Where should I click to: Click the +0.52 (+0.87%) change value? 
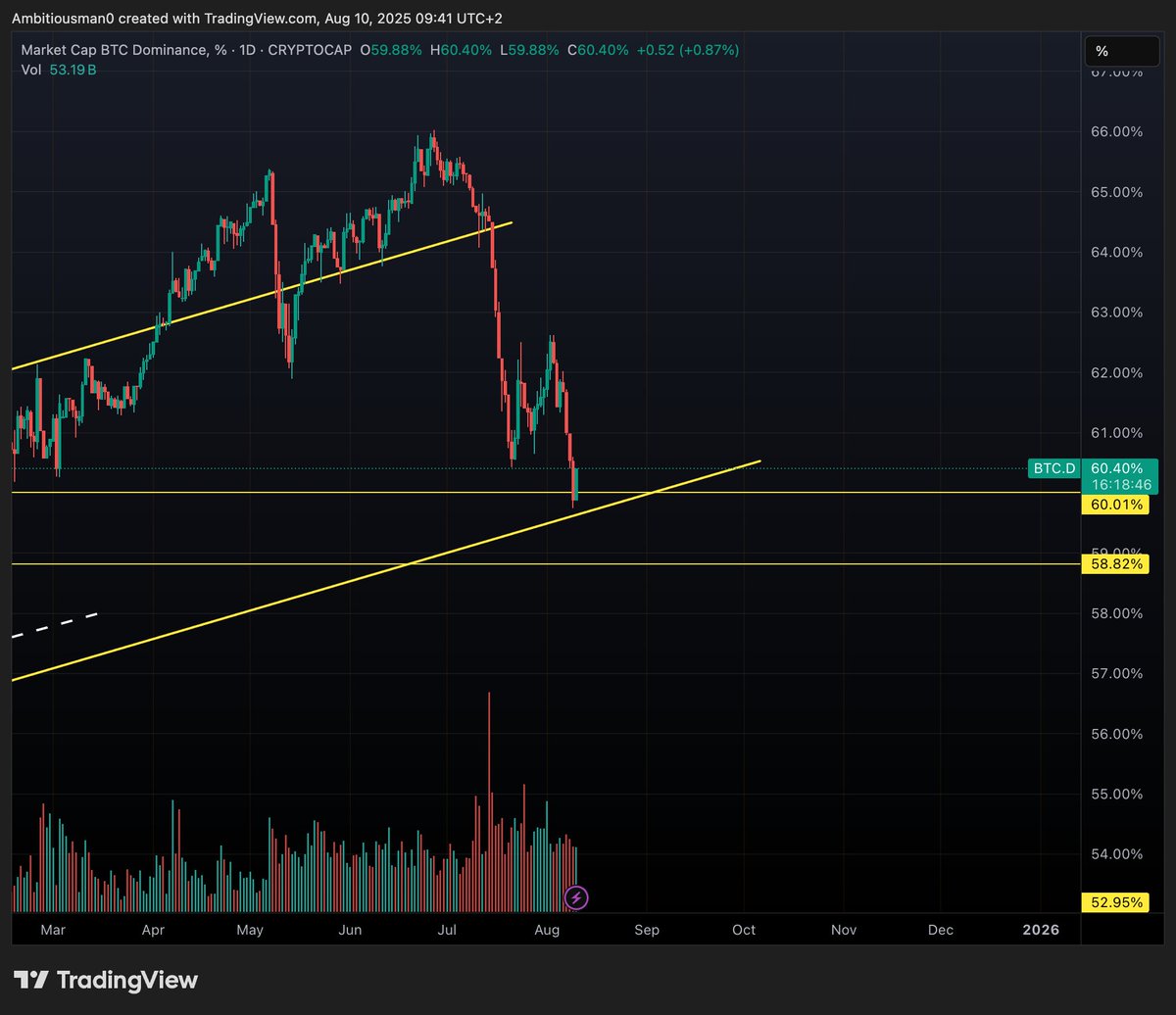tap(690, 50)
